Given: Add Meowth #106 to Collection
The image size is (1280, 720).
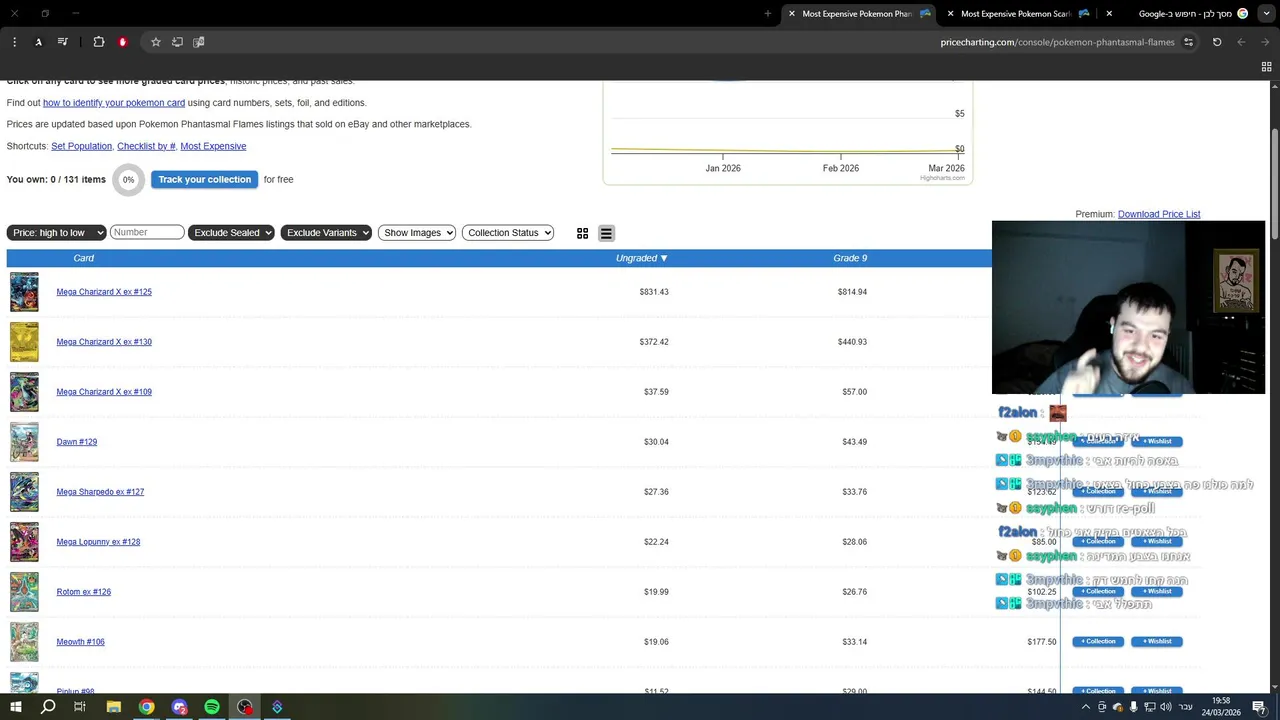Looking at the screenshot, I should 1098,641.
